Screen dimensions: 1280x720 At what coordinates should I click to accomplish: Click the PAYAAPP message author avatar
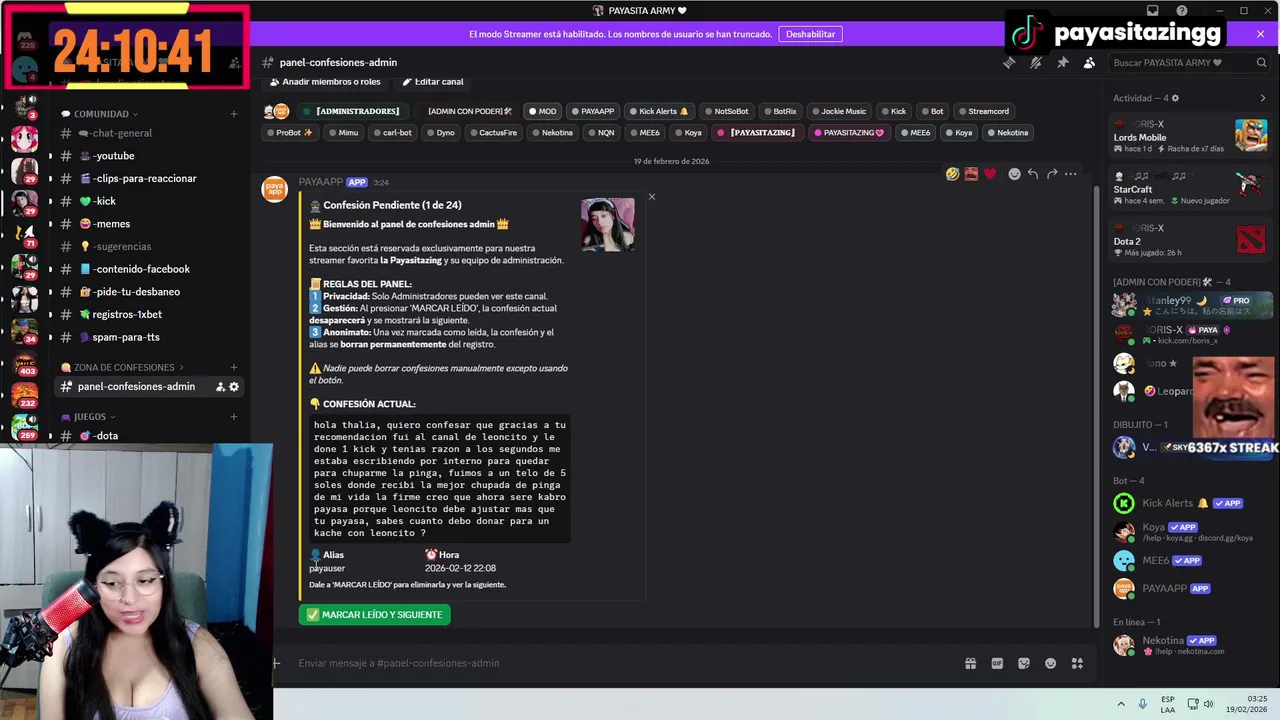(x=274, y=189)
